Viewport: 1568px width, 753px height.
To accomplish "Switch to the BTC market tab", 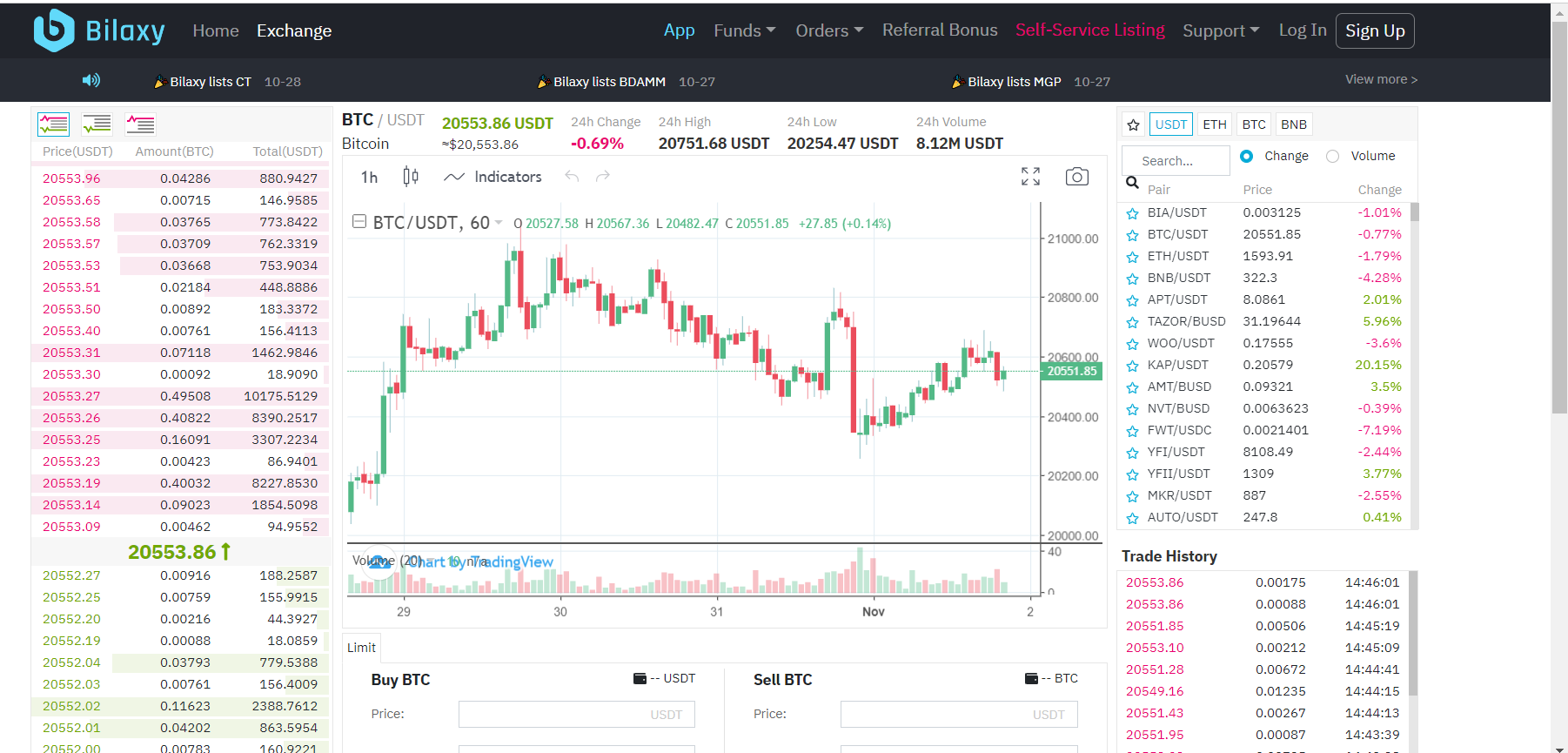I will tap(1254, 124).
